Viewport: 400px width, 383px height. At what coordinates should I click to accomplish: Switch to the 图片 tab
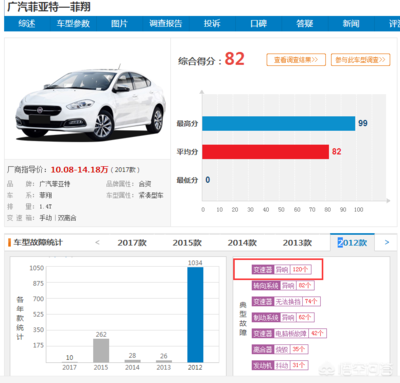click(119, 23)
